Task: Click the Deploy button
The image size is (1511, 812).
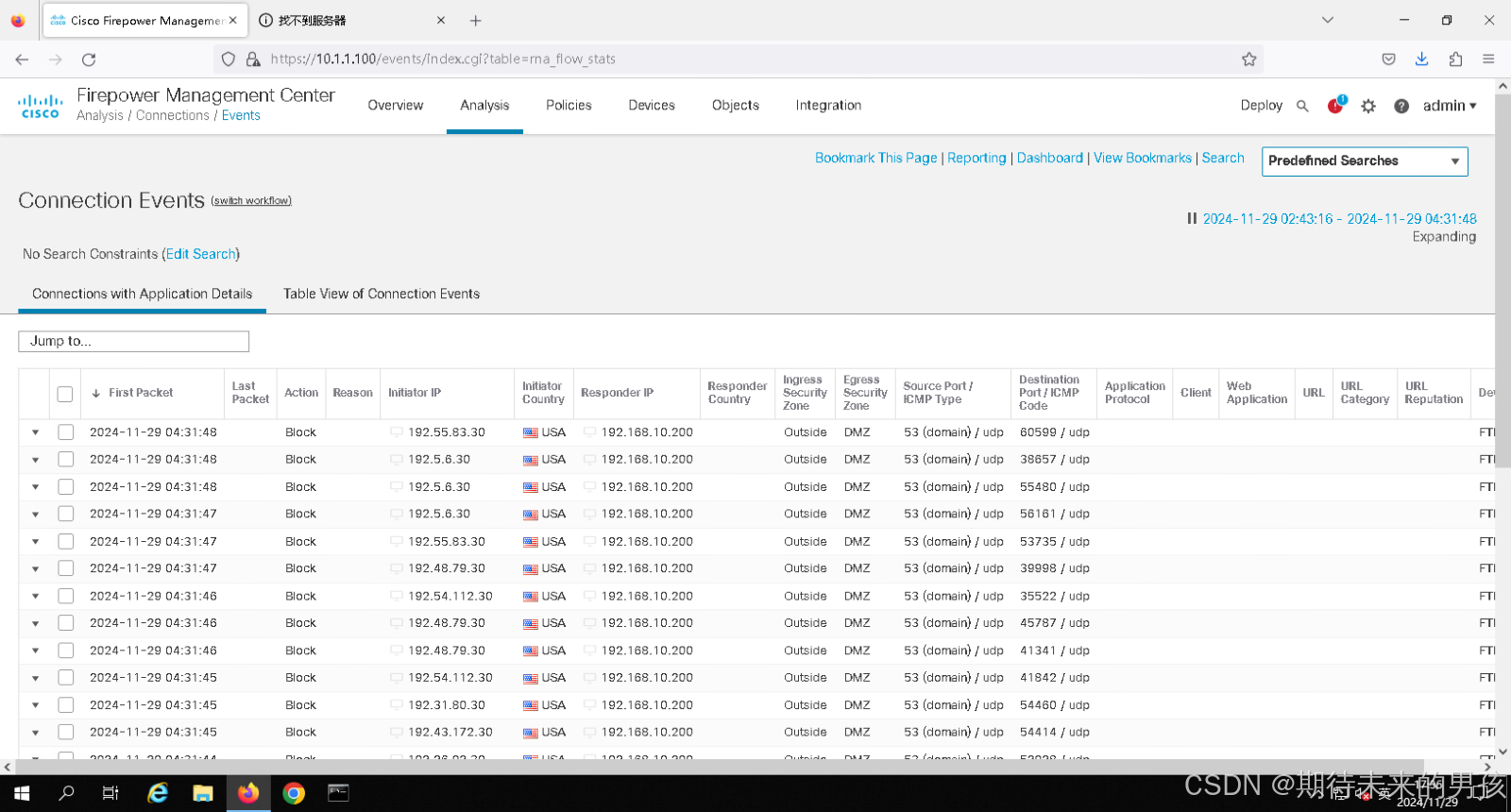Action: (1261, 105)
